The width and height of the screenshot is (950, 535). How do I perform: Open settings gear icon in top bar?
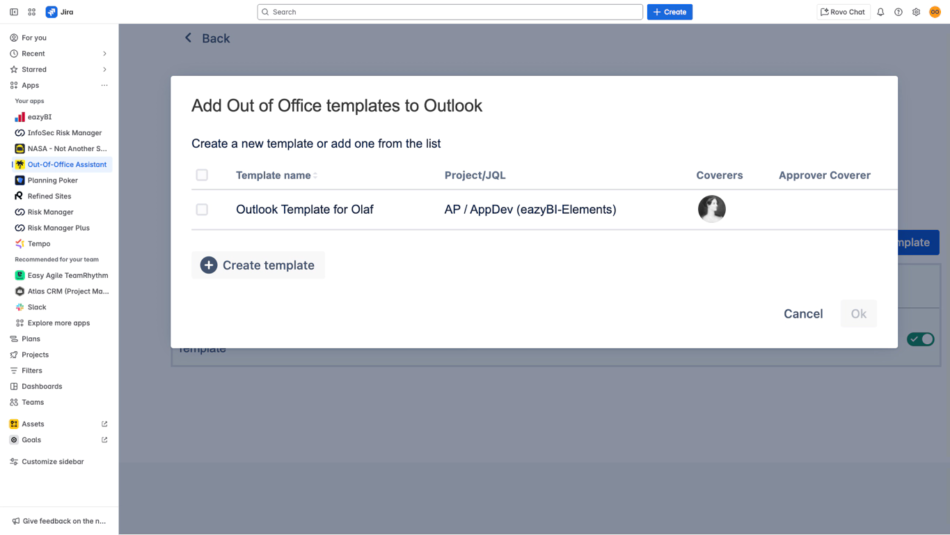[x=916, y=12]
